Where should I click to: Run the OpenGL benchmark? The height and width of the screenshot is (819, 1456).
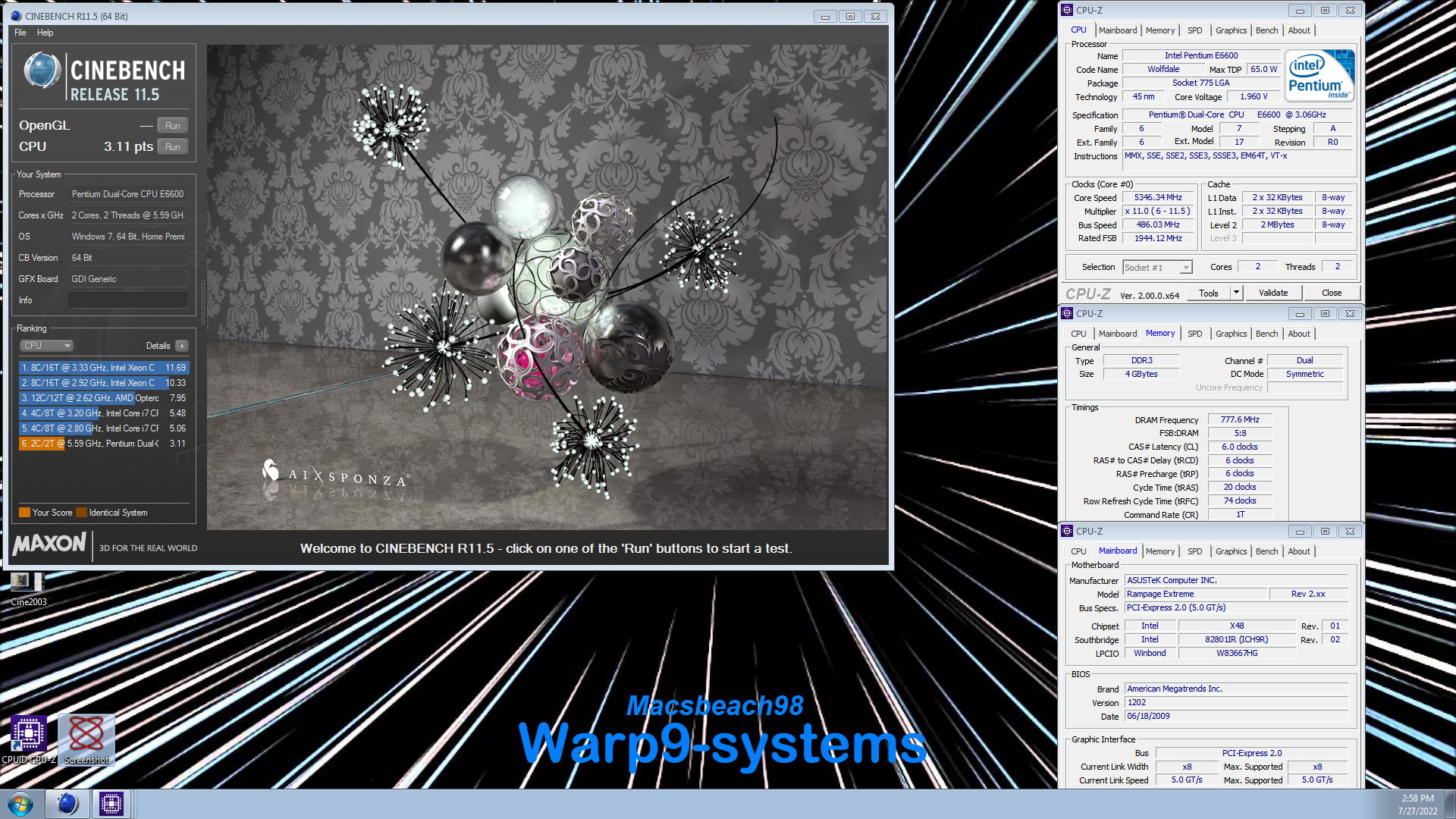(173, 126)
